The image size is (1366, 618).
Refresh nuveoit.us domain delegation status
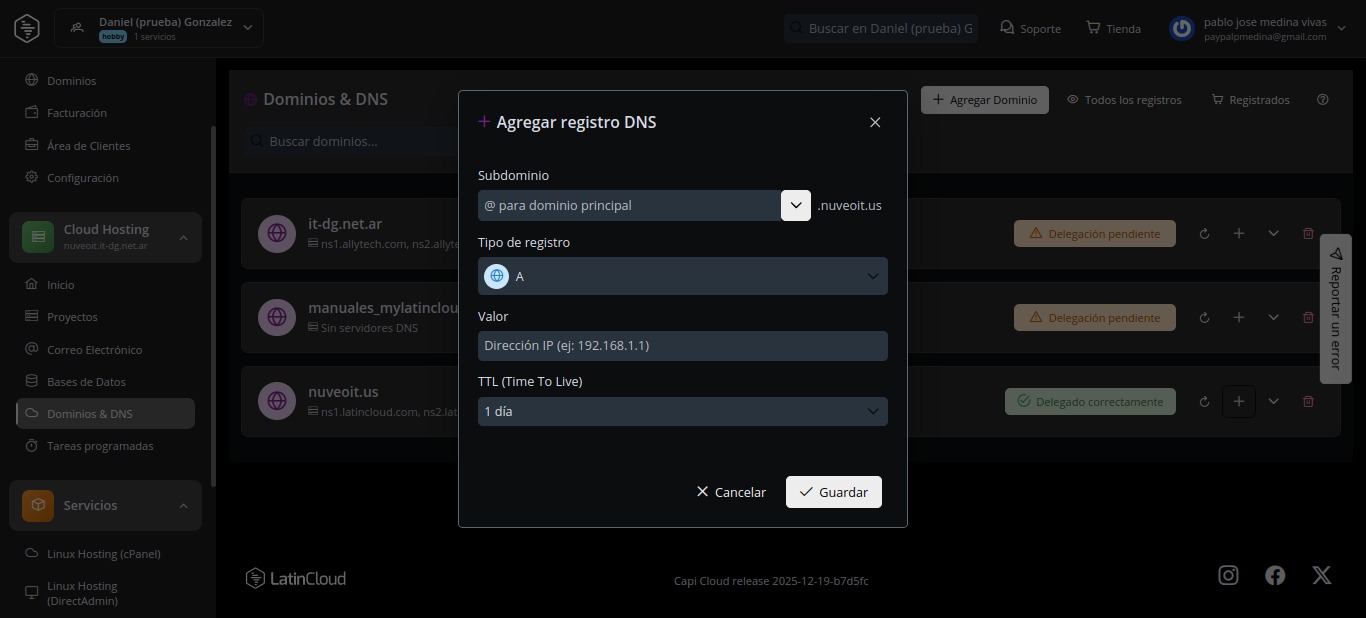click(1204, 402)
